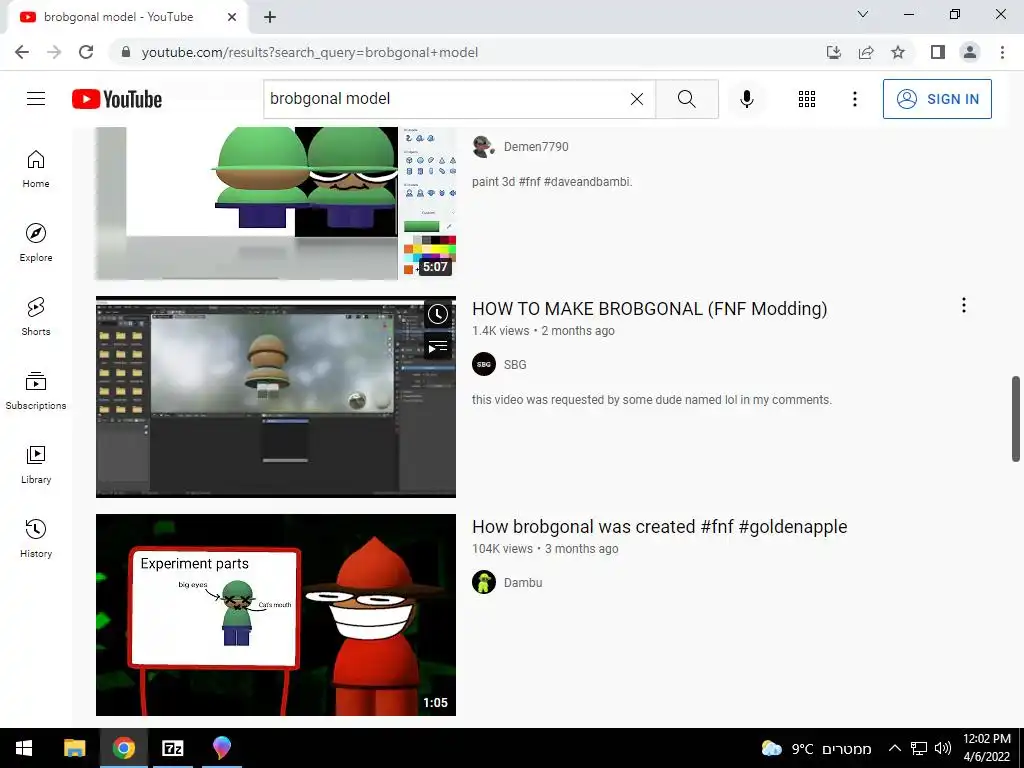Reload the page
The height and width of the screenshot is (768, 1024).
(x=86, y=52)
